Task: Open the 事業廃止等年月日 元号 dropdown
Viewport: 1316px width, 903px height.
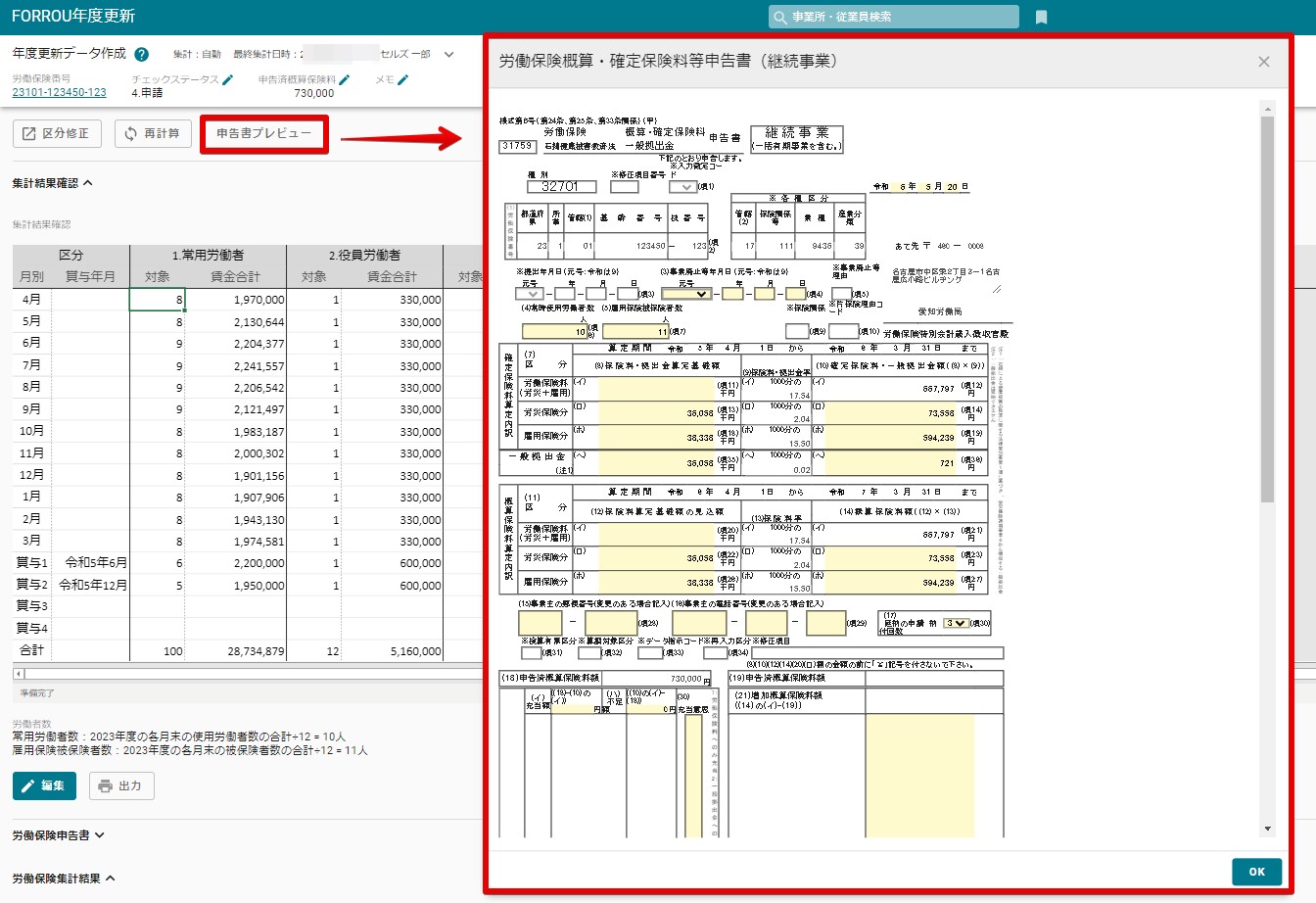Action: click(x=686, y=293)
